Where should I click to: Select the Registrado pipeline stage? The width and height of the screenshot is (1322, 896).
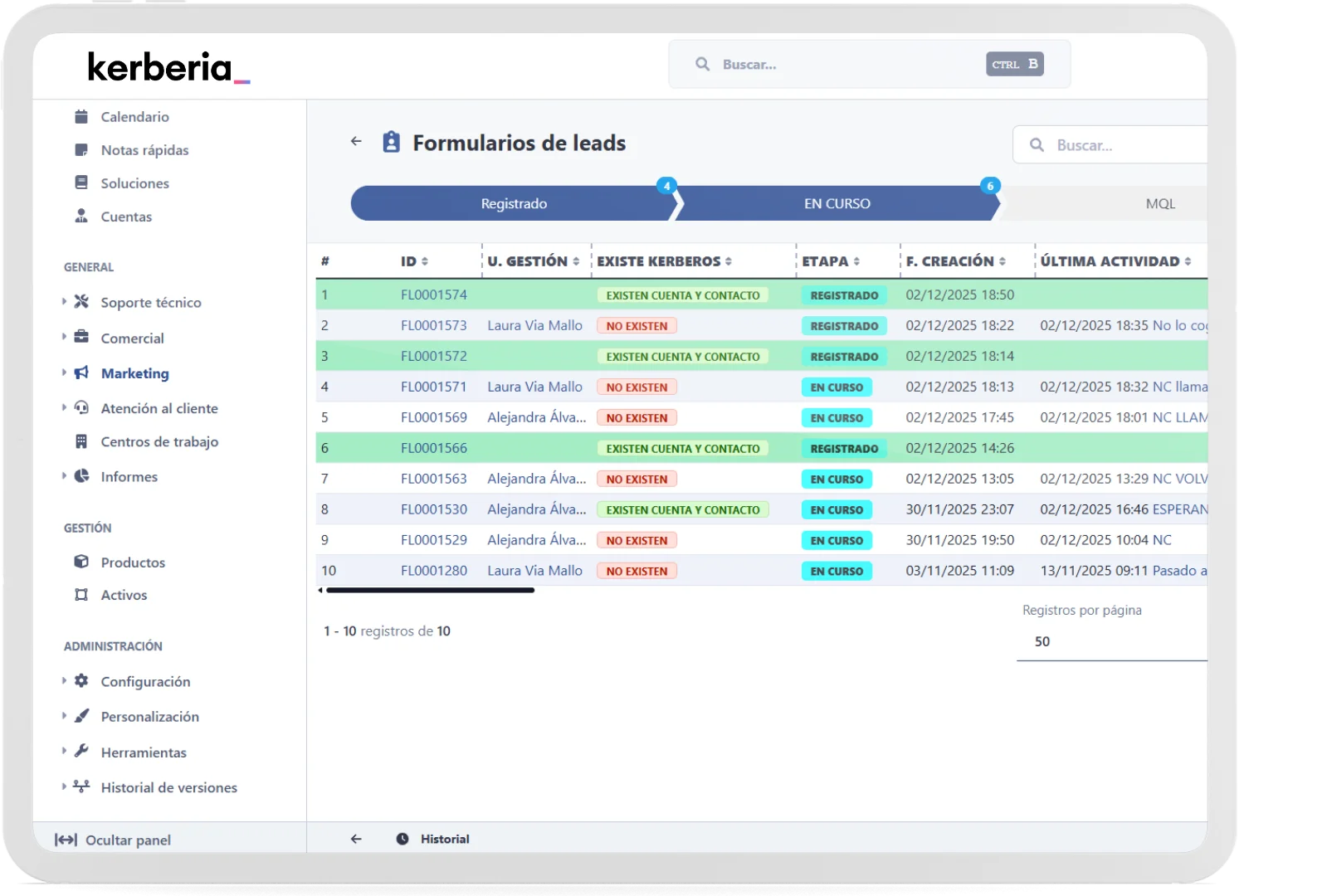point(513,203)
